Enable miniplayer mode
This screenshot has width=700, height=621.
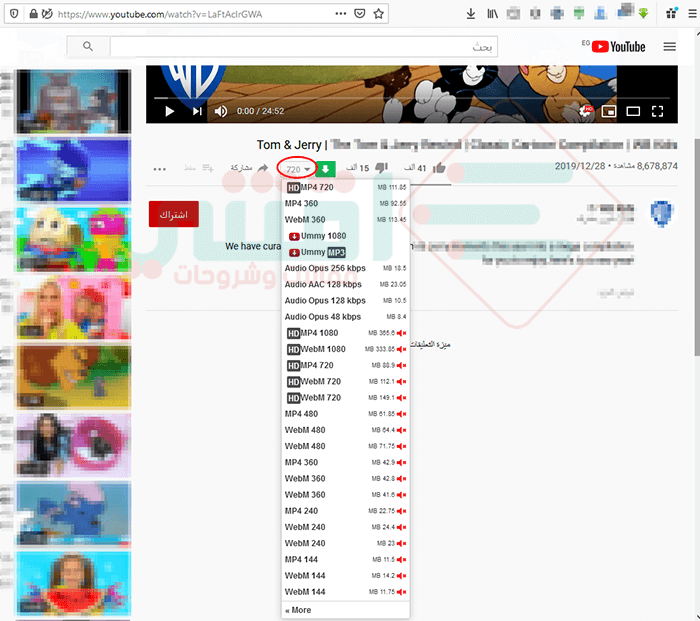pos(609,111)
